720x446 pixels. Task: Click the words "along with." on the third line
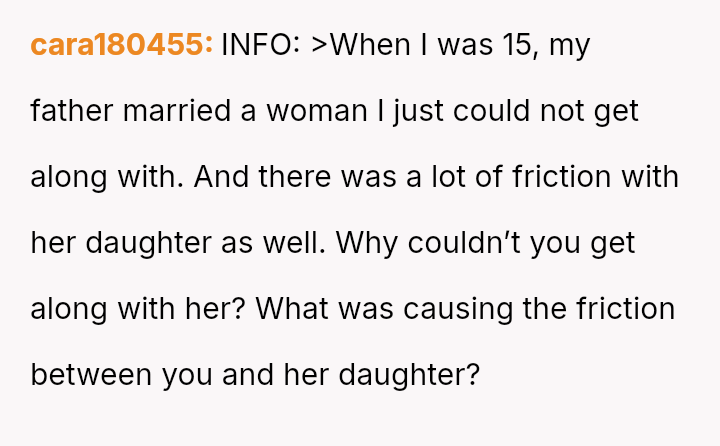107,177
